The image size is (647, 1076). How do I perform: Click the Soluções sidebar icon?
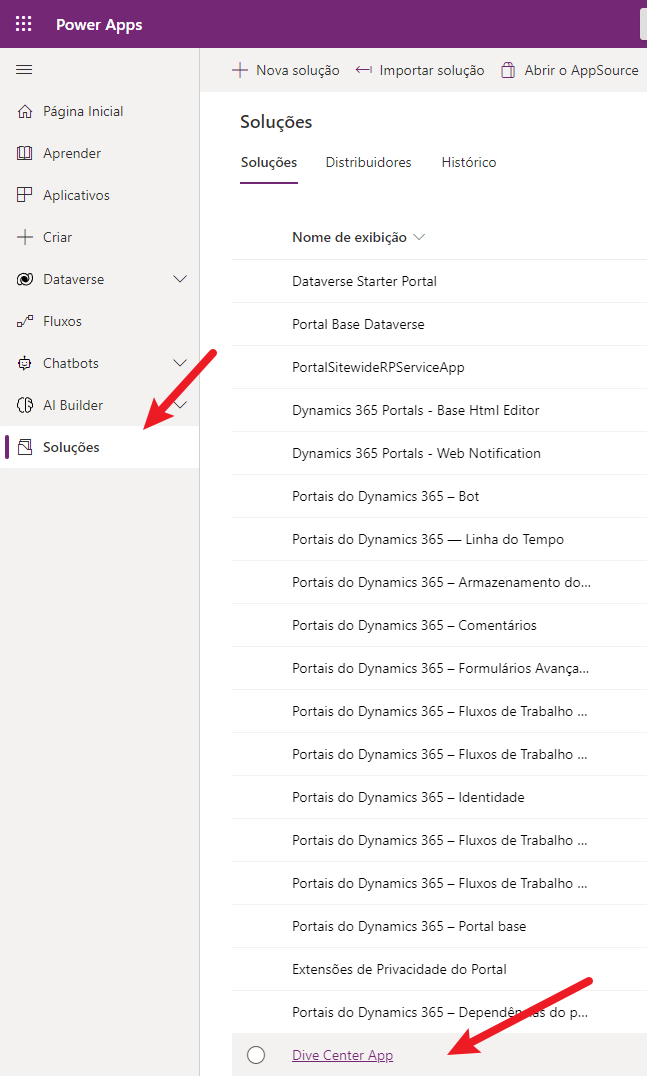click(25, 447)
